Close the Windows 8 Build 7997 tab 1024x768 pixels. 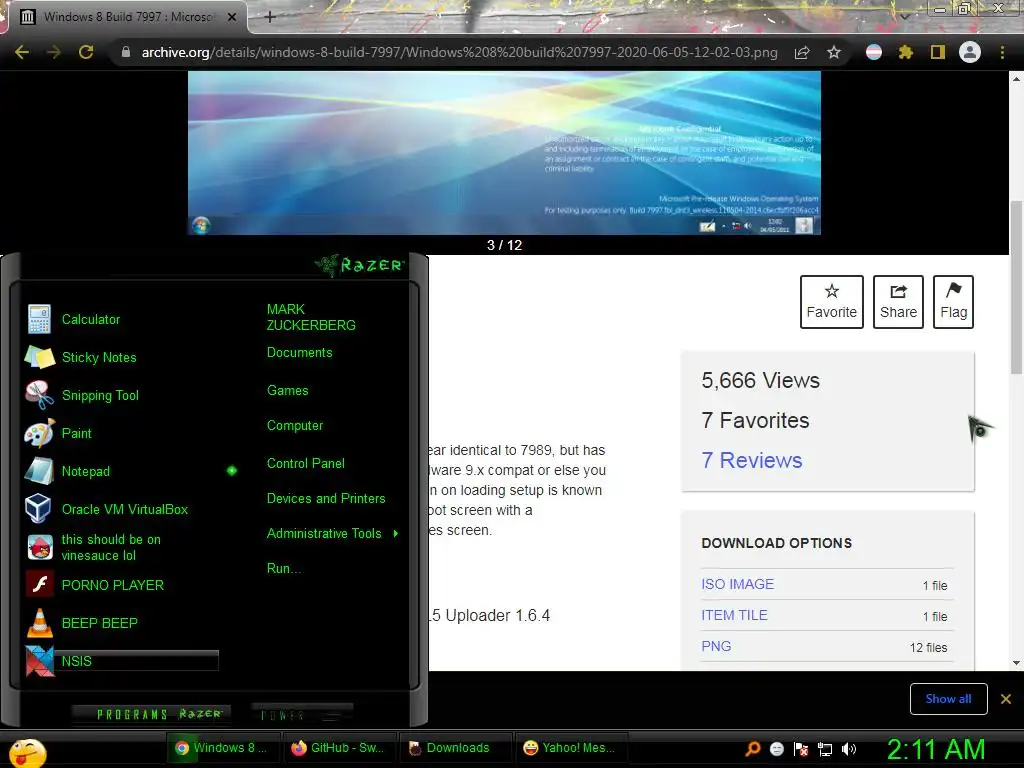coord(232,17)
